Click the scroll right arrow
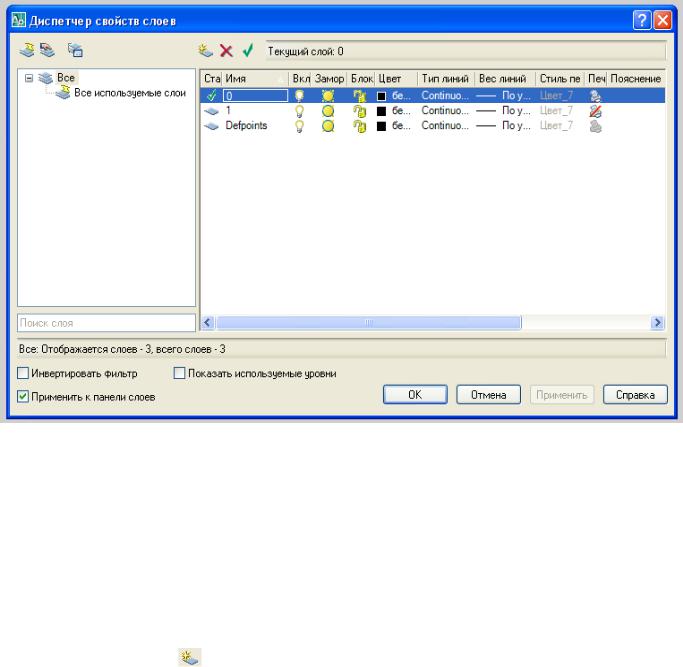 point(657,323)
